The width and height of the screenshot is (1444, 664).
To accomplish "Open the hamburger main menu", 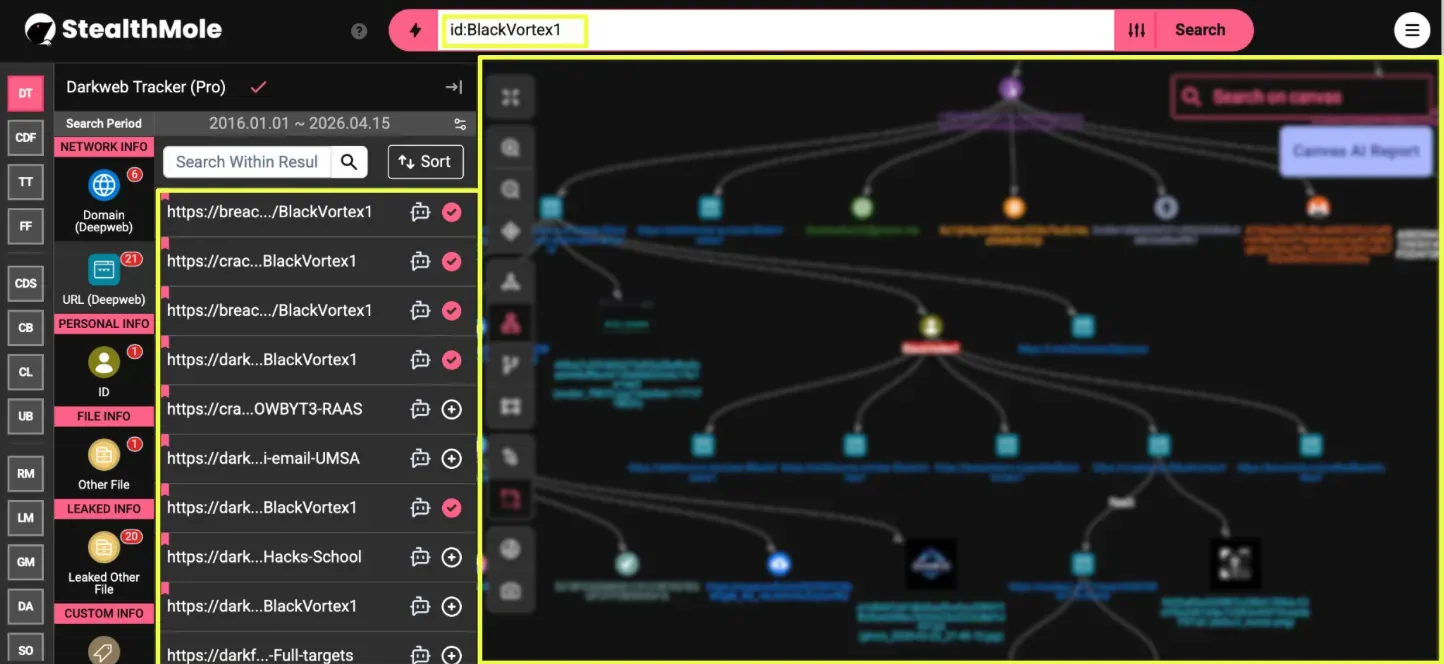I will point(1412,30).
